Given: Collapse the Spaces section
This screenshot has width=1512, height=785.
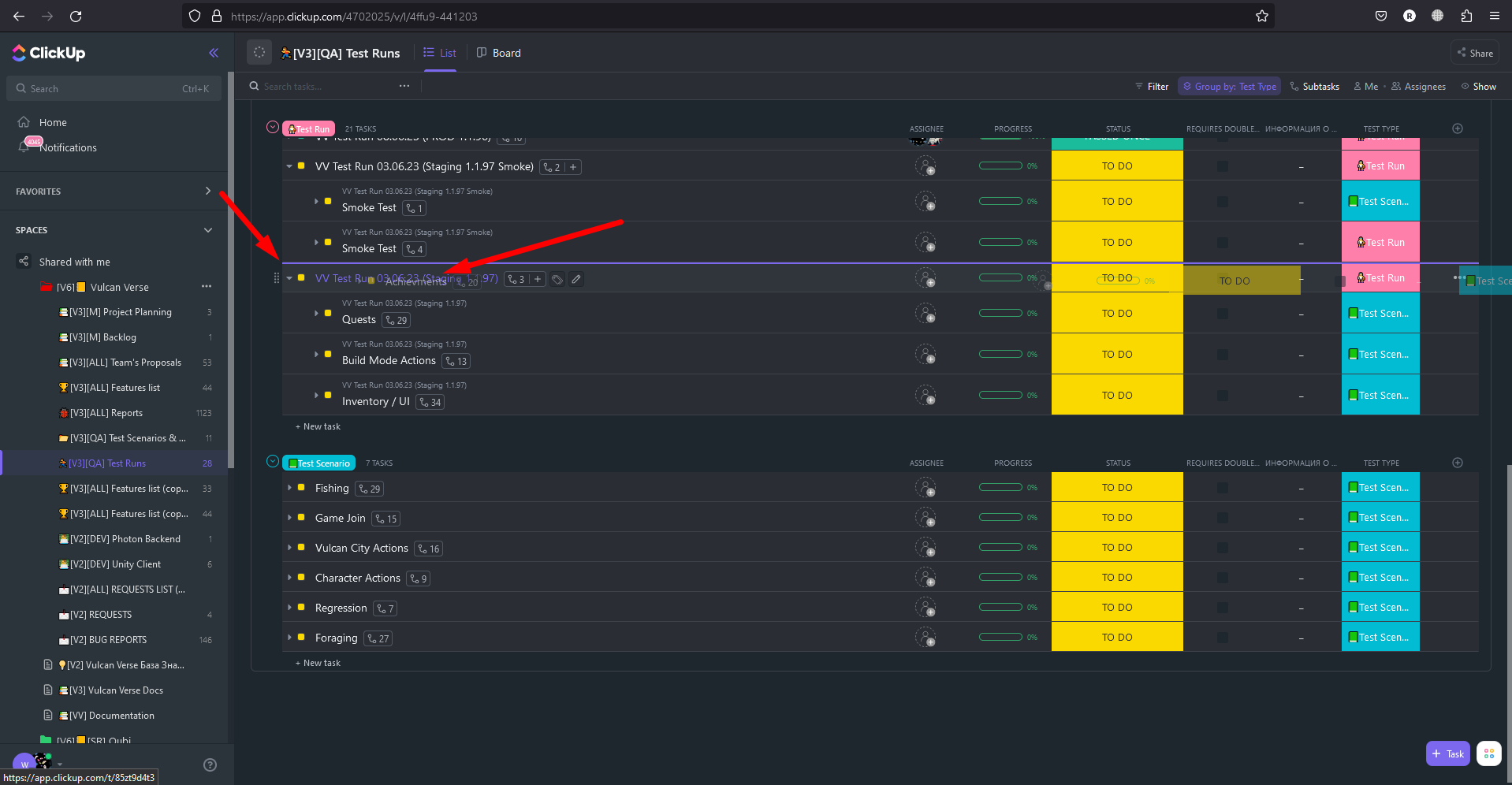Looking at the screenshot, I should pos(207,230).
